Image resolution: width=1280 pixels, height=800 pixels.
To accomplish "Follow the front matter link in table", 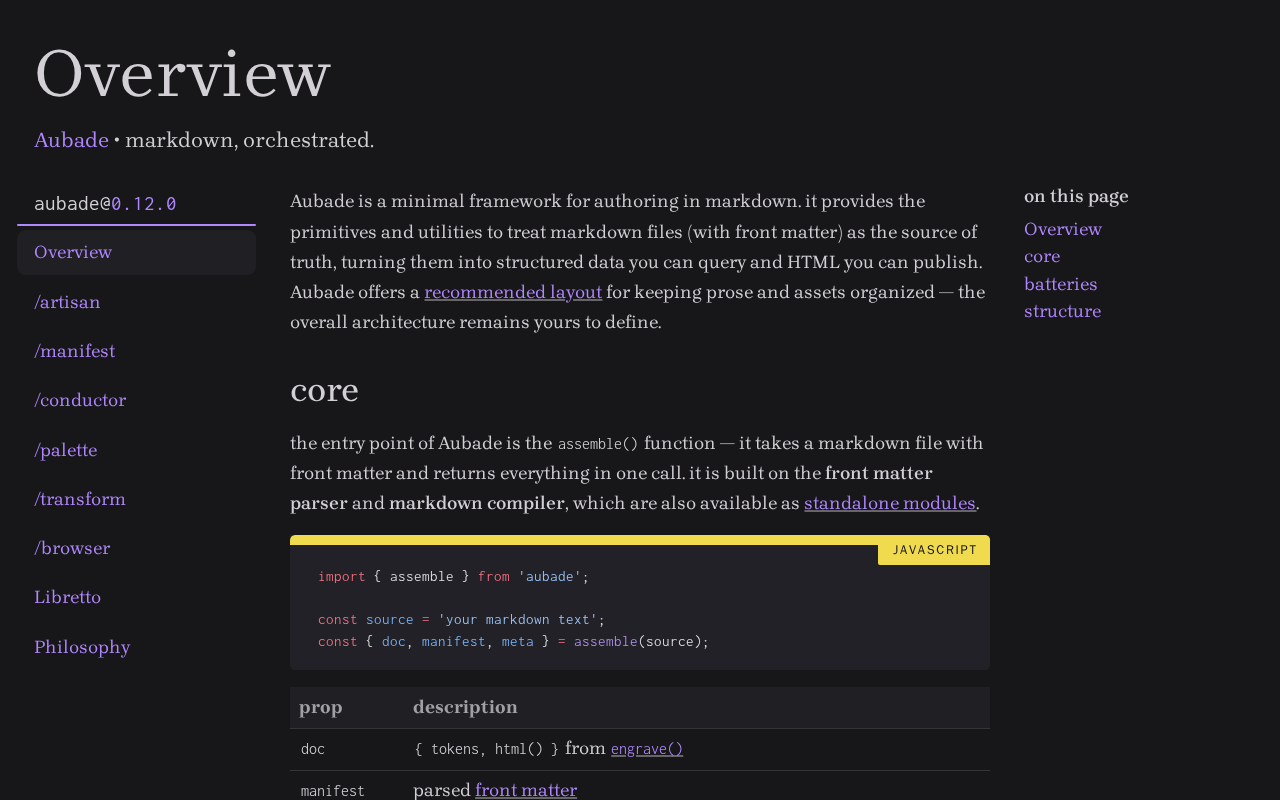I will (526, 790).
